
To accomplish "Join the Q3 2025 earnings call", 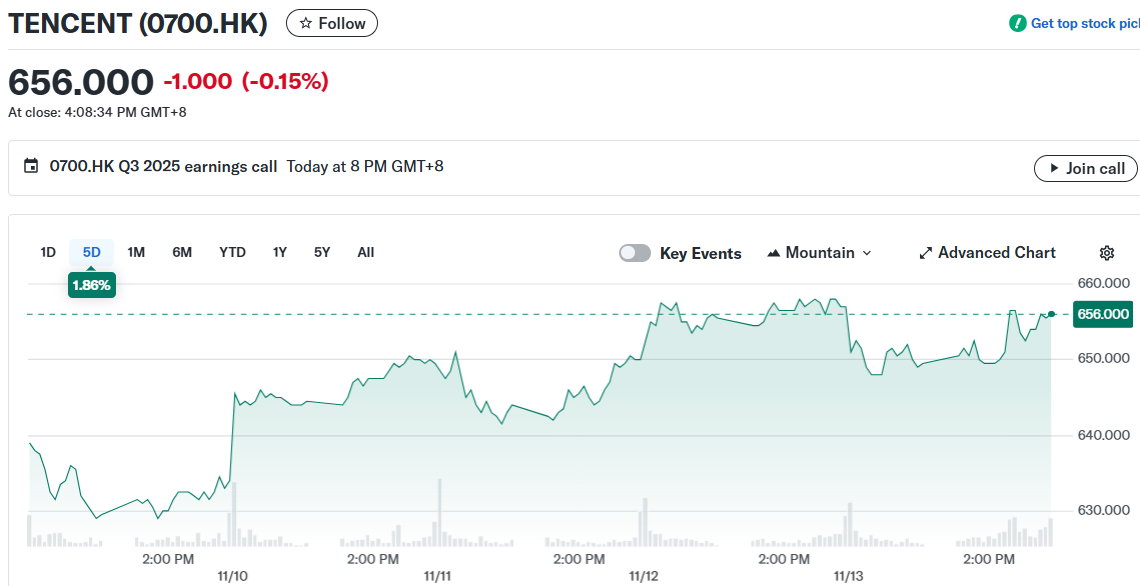I will (1085, 168).
